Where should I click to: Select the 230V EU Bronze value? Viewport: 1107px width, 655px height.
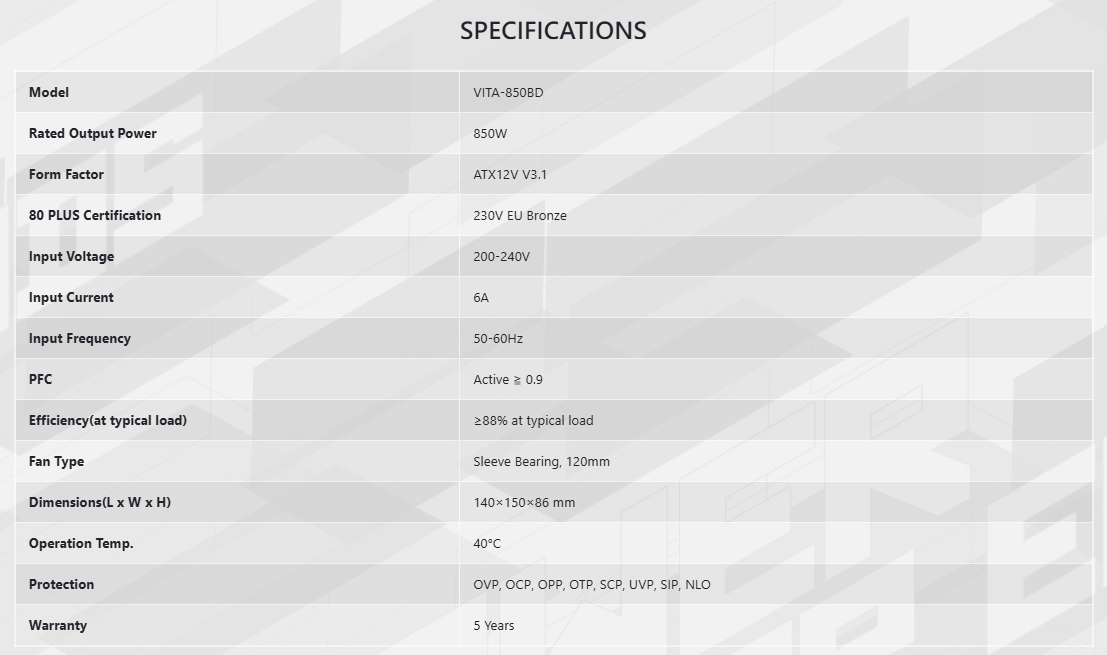click(520, 215)
